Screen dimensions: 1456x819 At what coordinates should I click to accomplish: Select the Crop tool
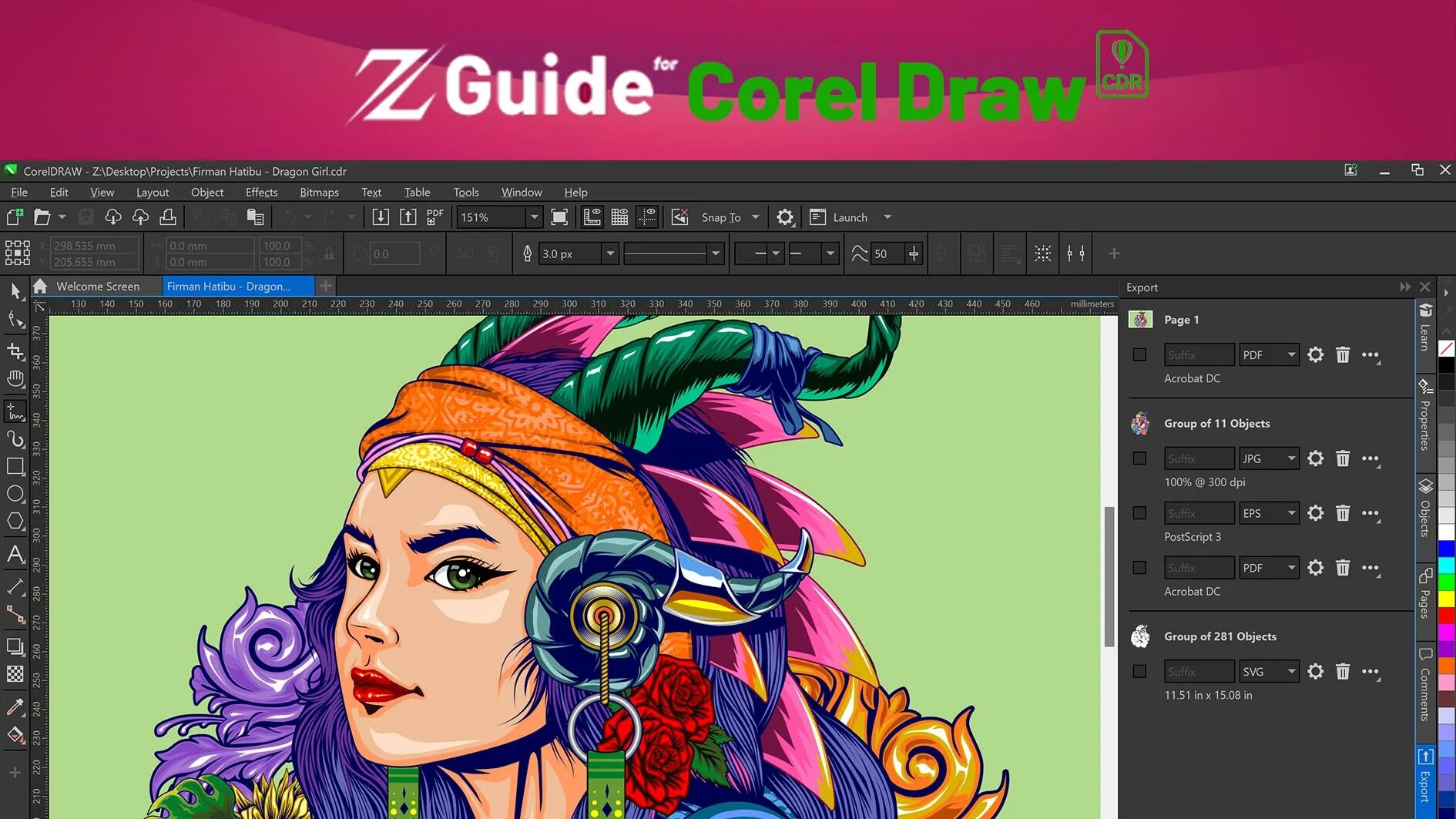click(15, 351)
